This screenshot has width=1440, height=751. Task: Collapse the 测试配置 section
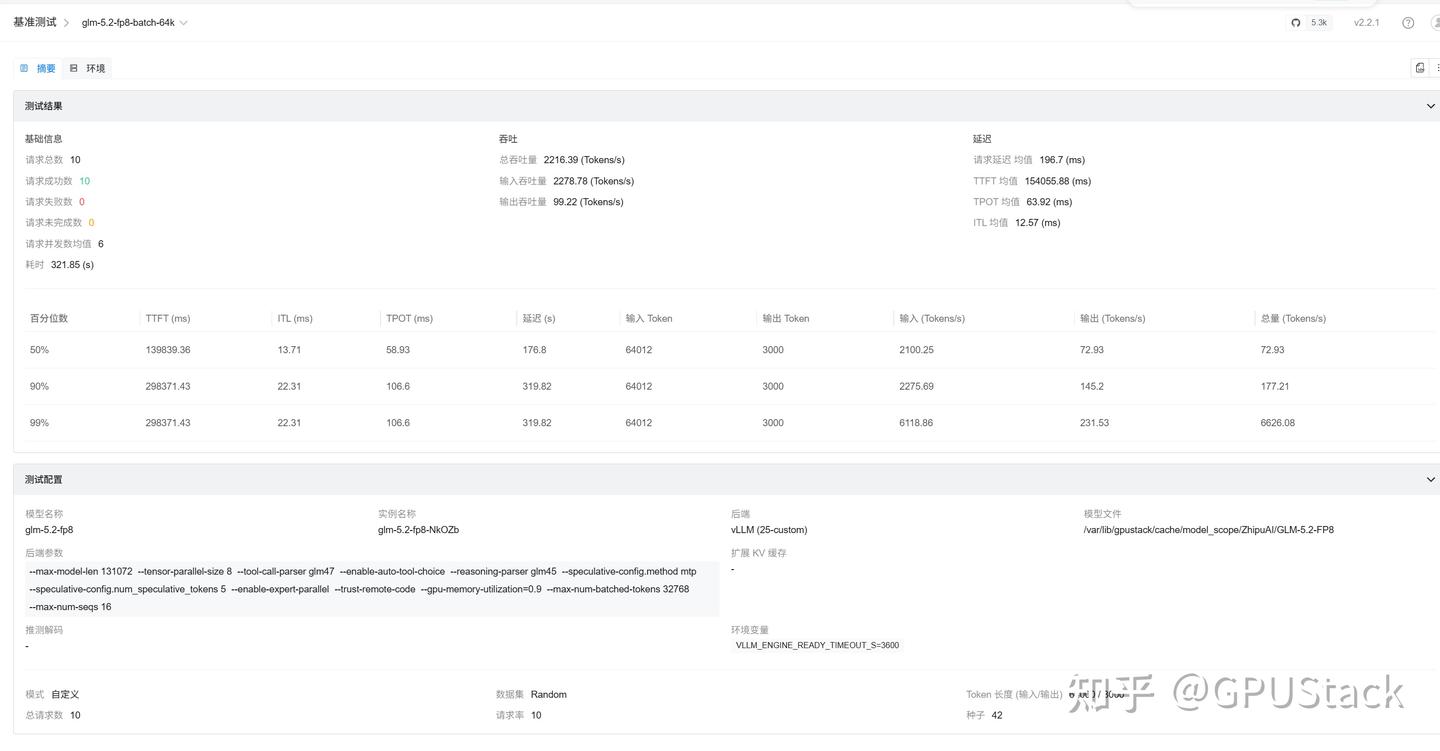coord(1430,480)
